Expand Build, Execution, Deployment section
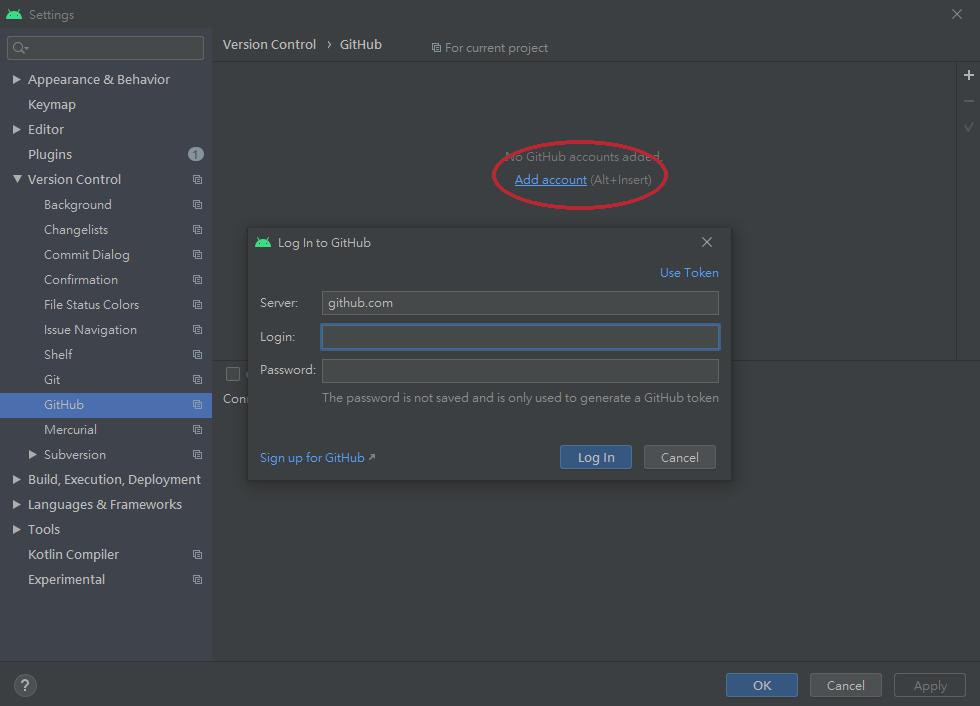Screen dimensions: 980x706 [16, 479]
